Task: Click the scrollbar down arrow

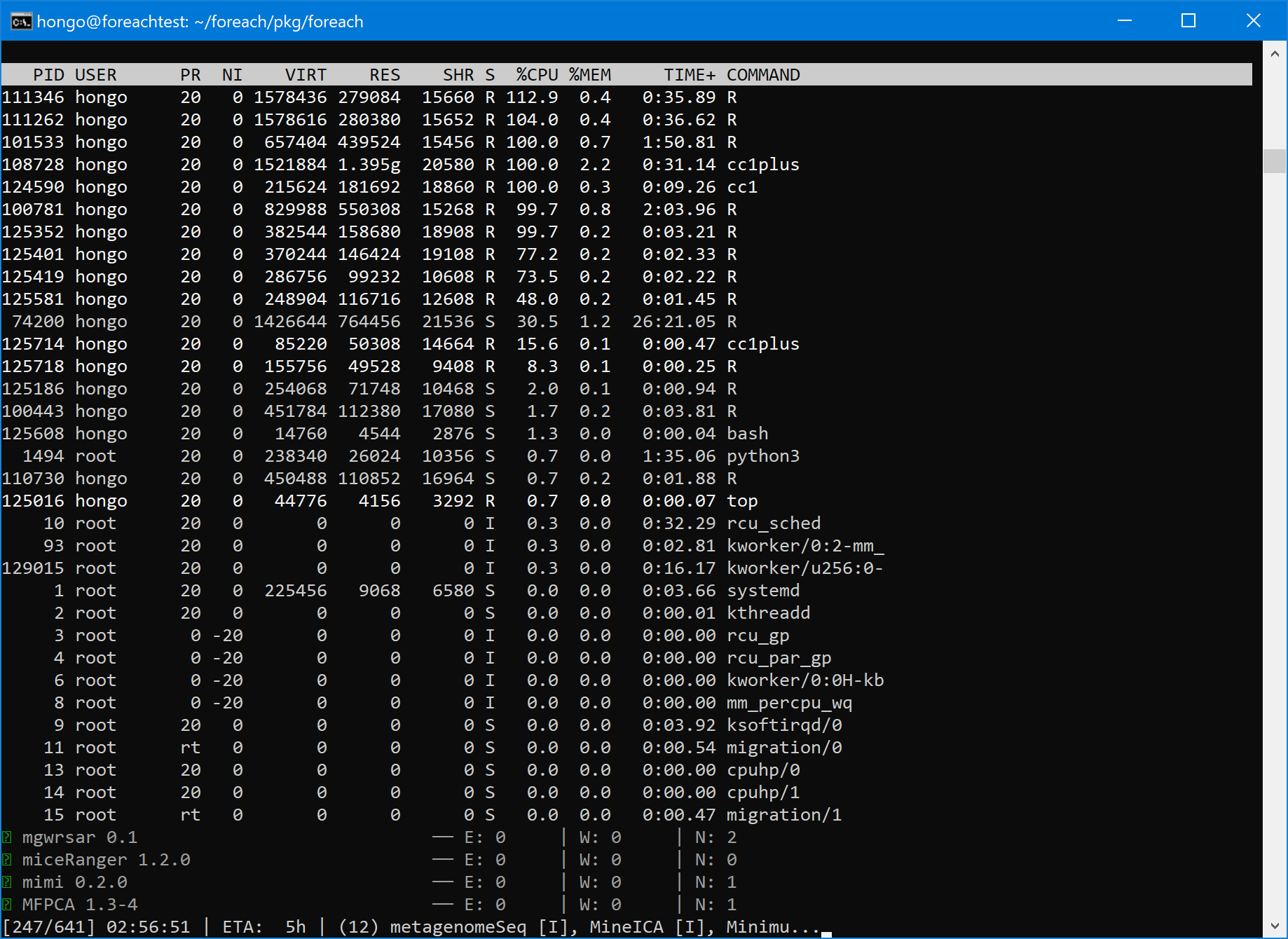Action: [x=1275, y=926]
